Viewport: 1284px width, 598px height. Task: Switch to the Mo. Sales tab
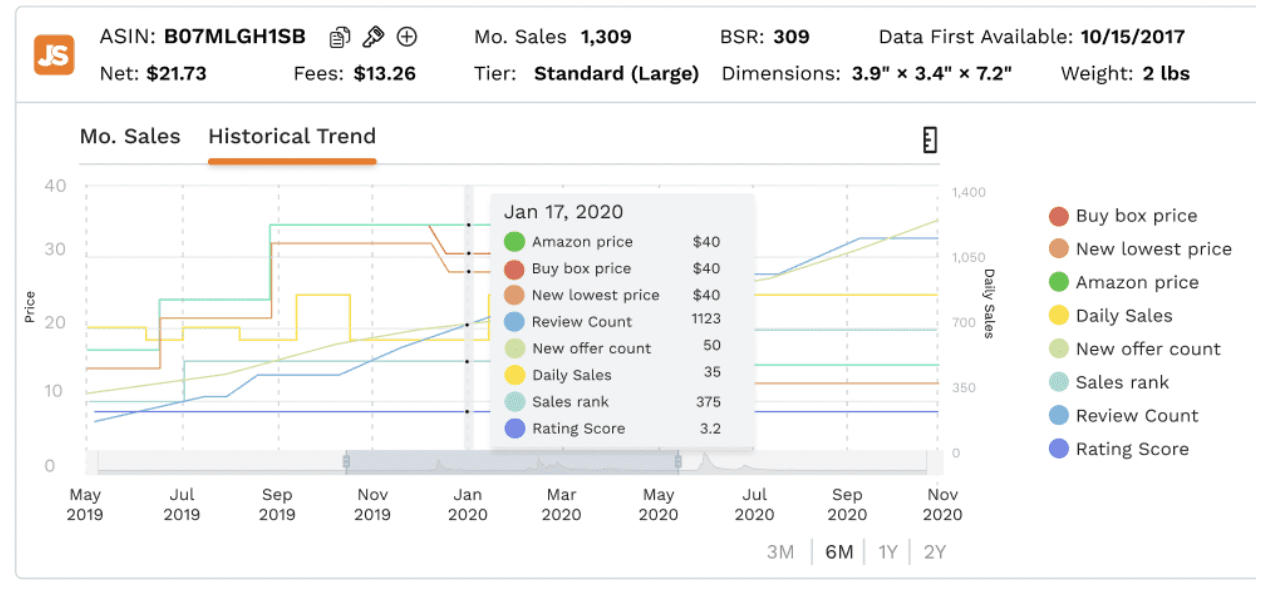pos(130,137)
